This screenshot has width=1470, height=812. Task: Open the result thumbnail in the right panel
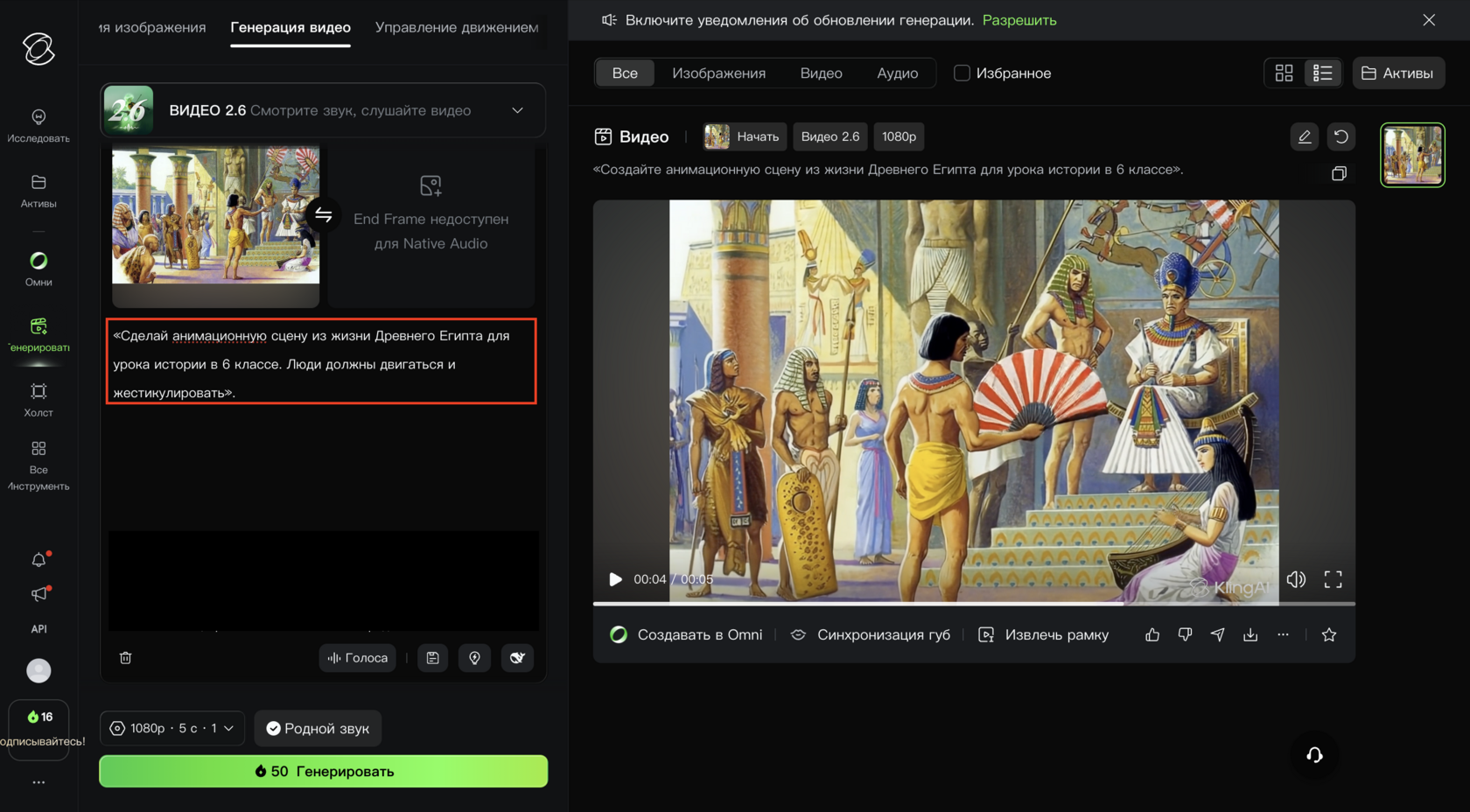coord(1412,155)
